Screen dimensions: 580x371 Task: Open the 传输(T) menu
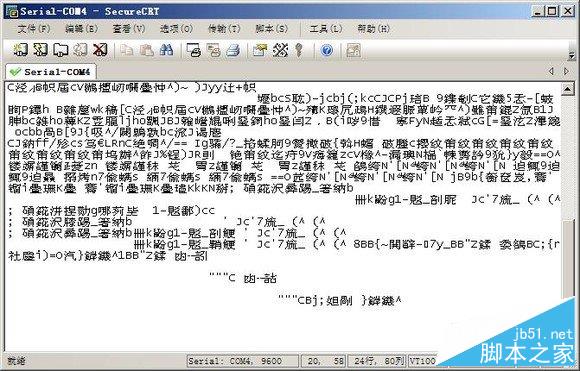tap(224, 29)
